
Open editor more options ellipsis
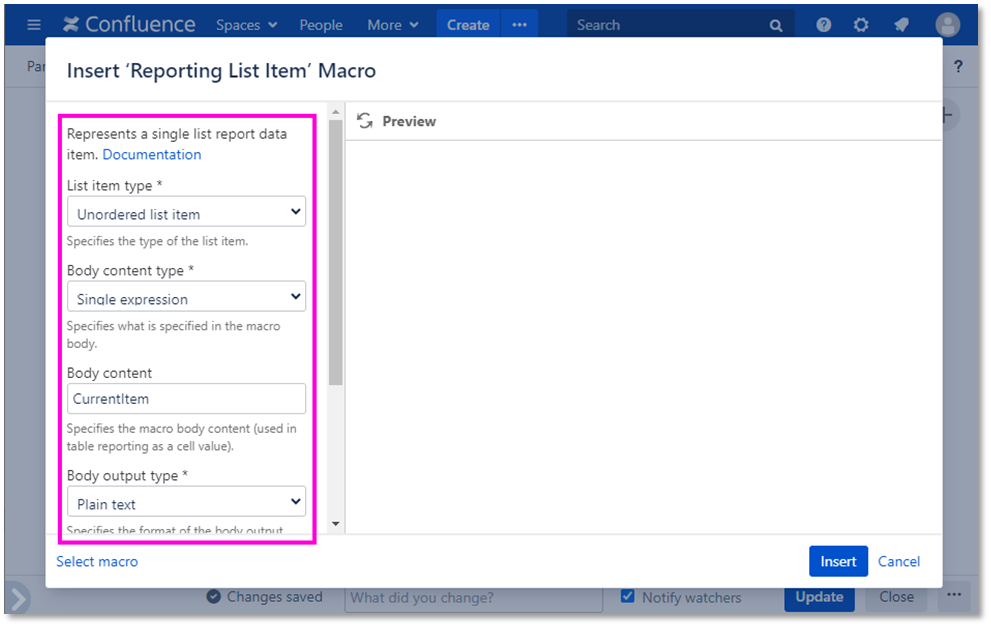pos(954,595)
